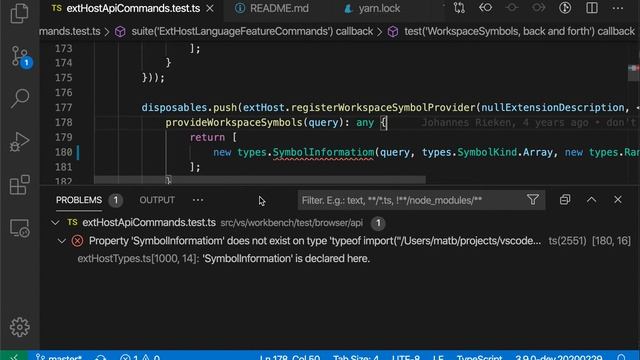Open errors and warnings count in status bar
Screen dimensions: 640x360
tap(140, 357)
